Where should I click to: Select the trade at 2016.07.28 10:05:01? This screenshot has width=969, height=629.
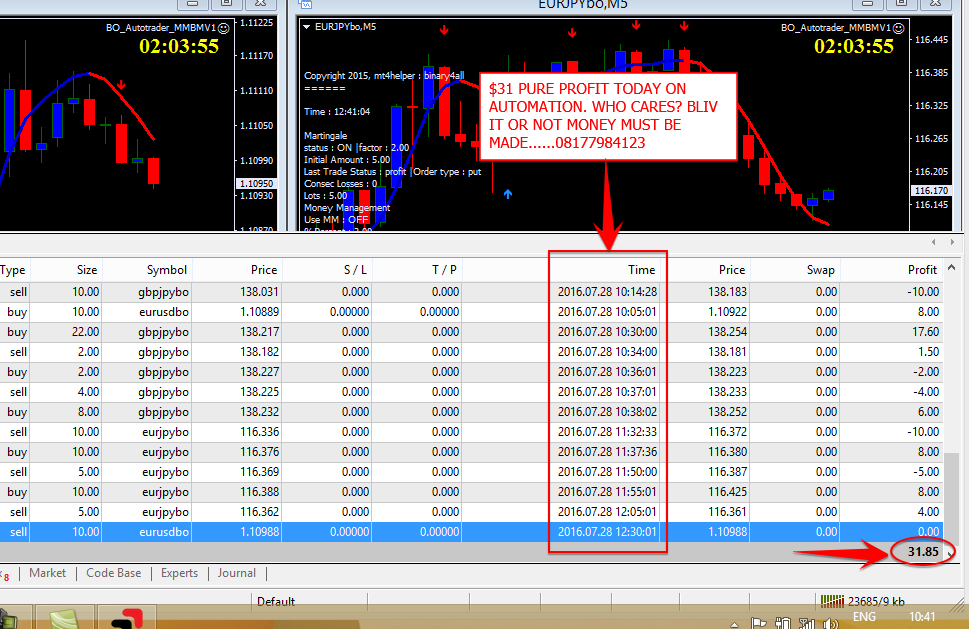(x=470, y=312)
